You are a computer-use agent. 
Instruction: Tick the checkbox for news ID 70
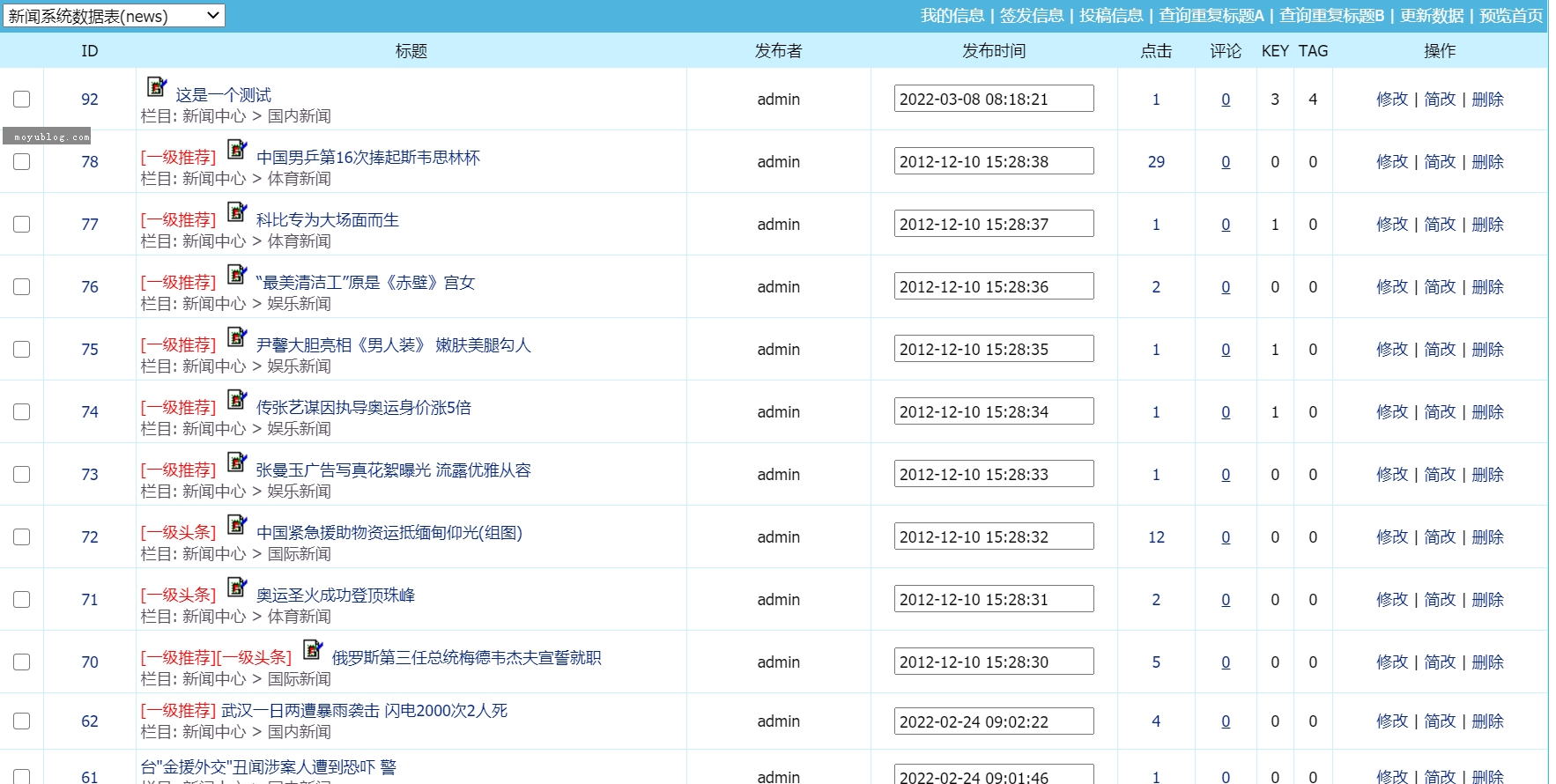pos(22,662)
